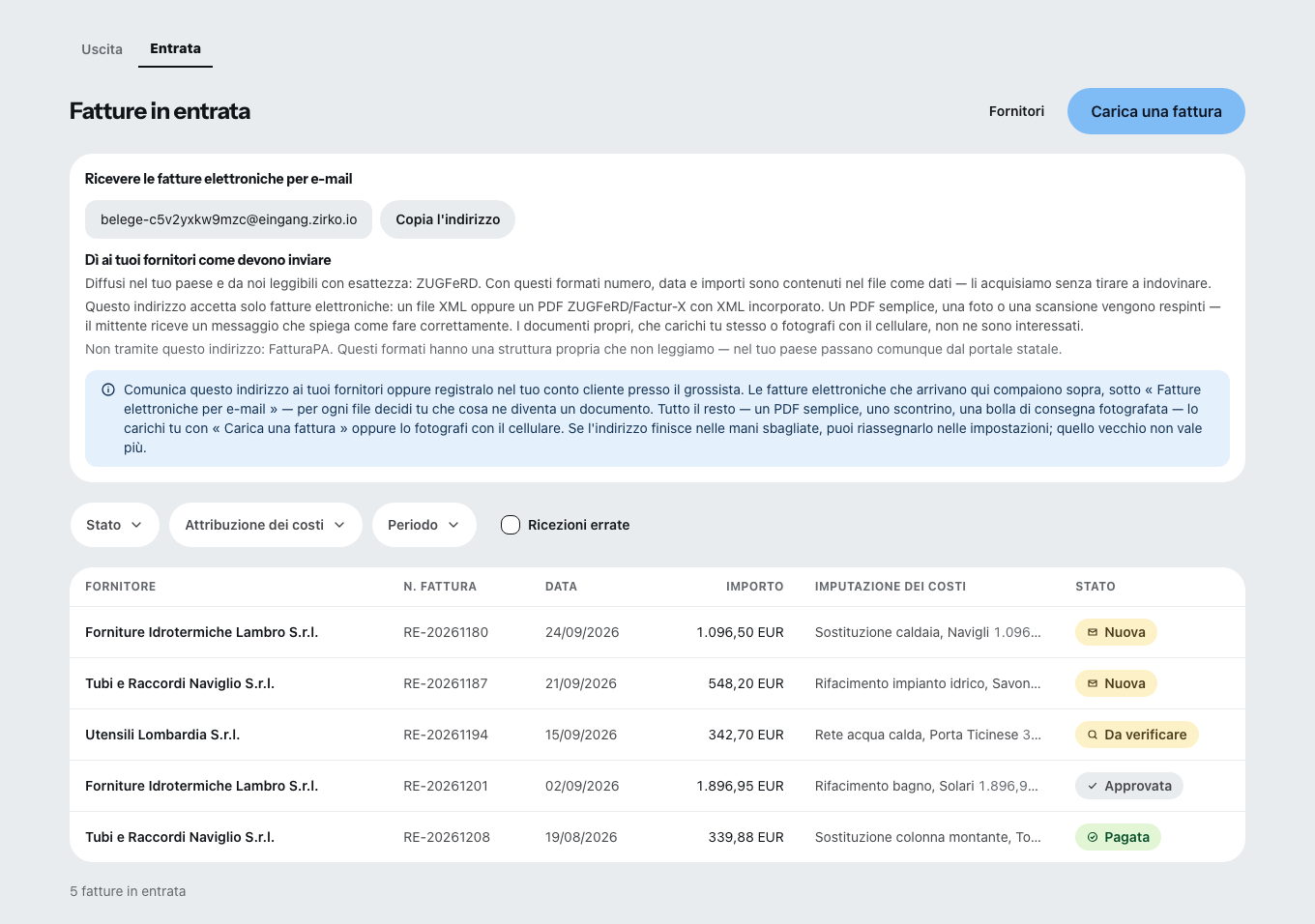
Task: Click amount 548,20 EUR
Action: [745, 683]
